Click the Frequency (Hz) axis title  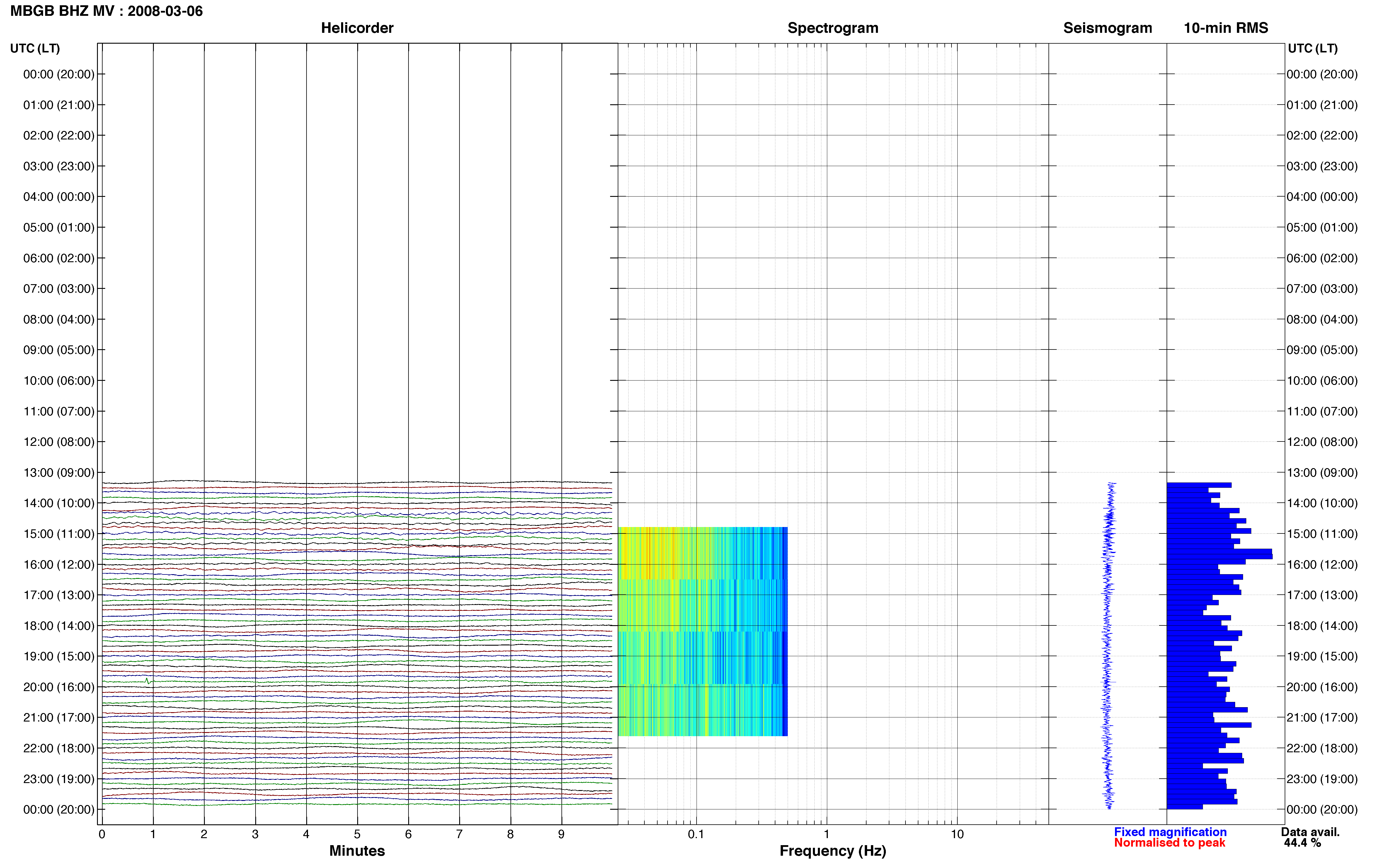(x=833, y=851)
